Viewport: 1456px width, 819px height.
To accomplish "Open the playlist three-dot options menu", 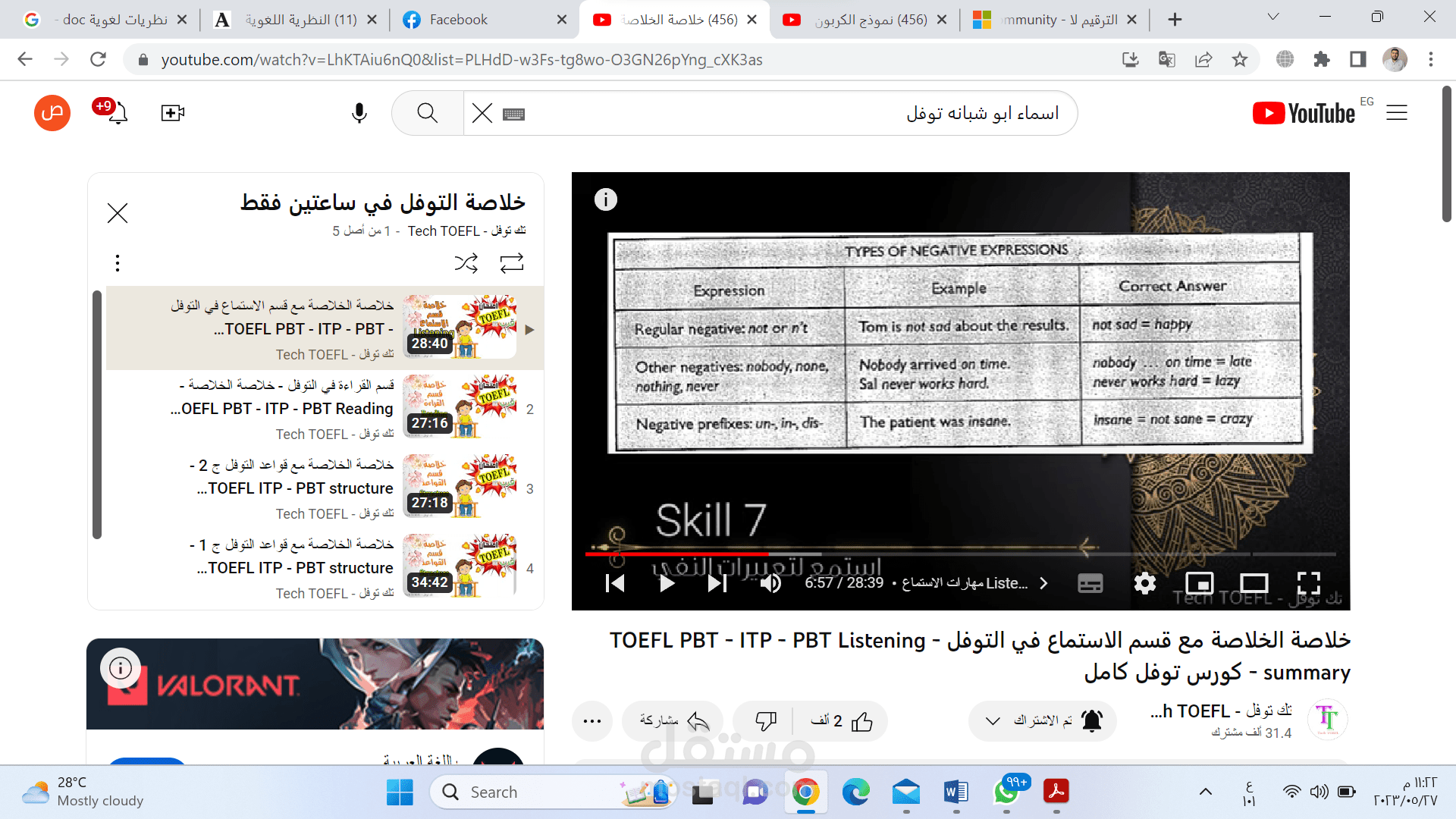I will 118,263.
